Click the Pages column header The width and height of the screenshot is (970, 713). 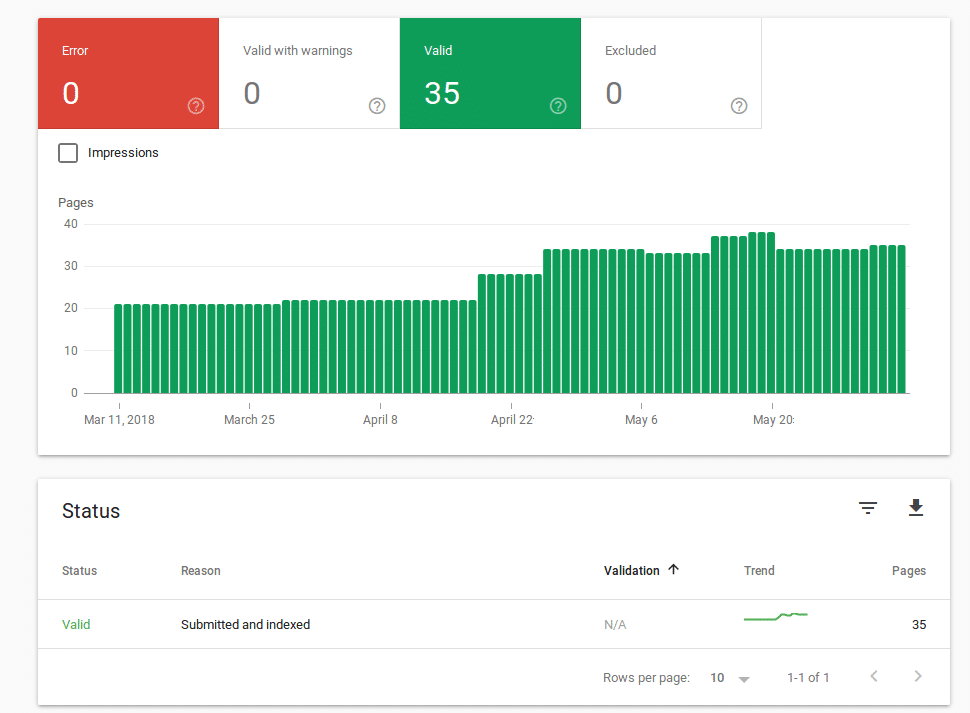pyautogui.click(x=908, y=570)
